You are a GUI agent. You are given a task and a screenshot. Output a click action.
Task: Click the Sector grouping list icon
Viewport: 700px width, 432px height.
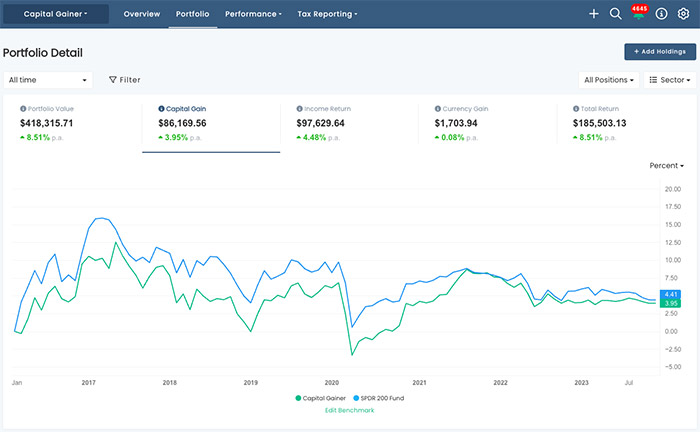[653, 79]
